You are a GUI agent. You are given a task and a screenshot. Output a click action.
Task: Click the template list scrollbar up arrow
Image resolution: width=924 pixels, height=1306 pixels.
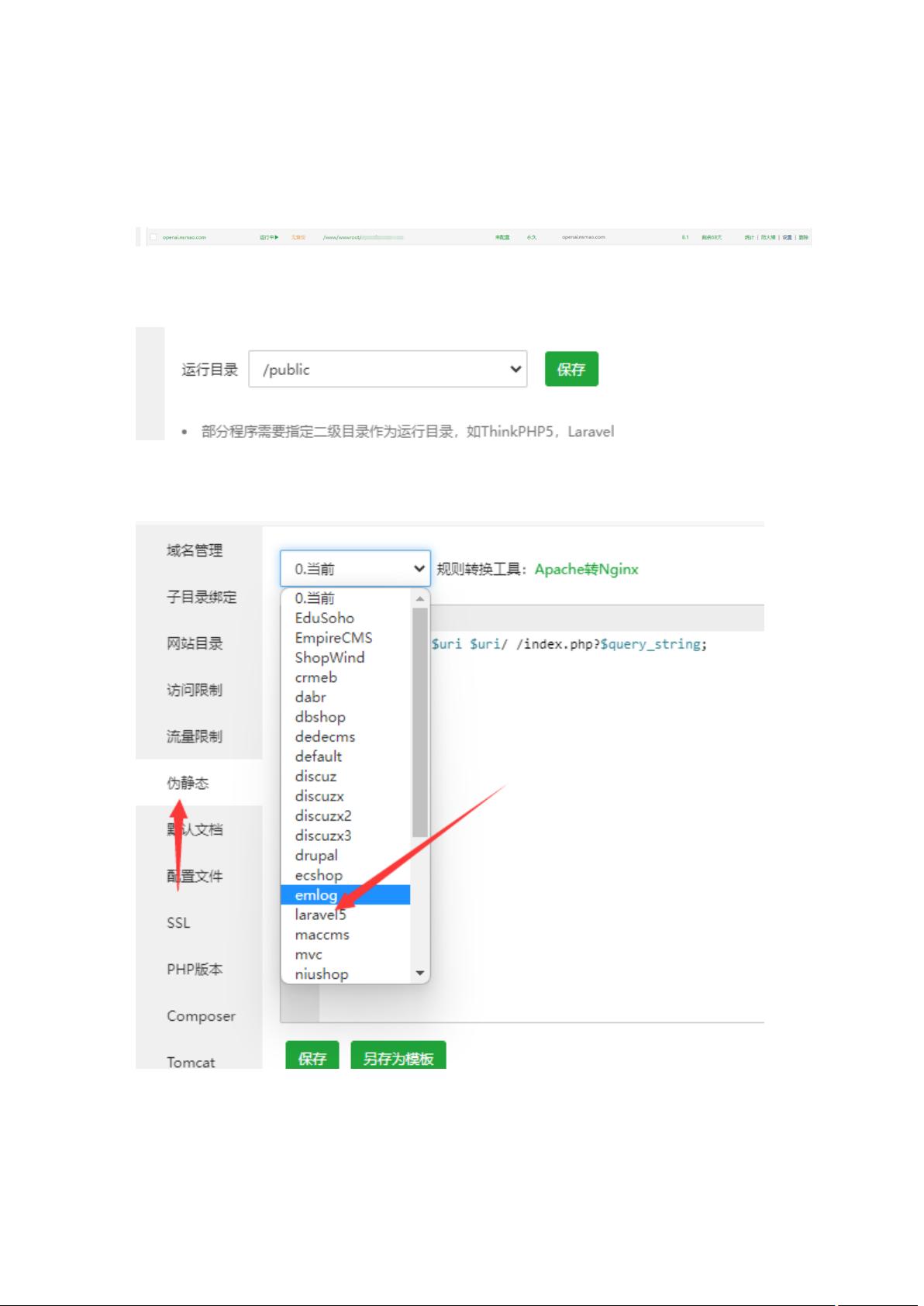click(420, 598)
